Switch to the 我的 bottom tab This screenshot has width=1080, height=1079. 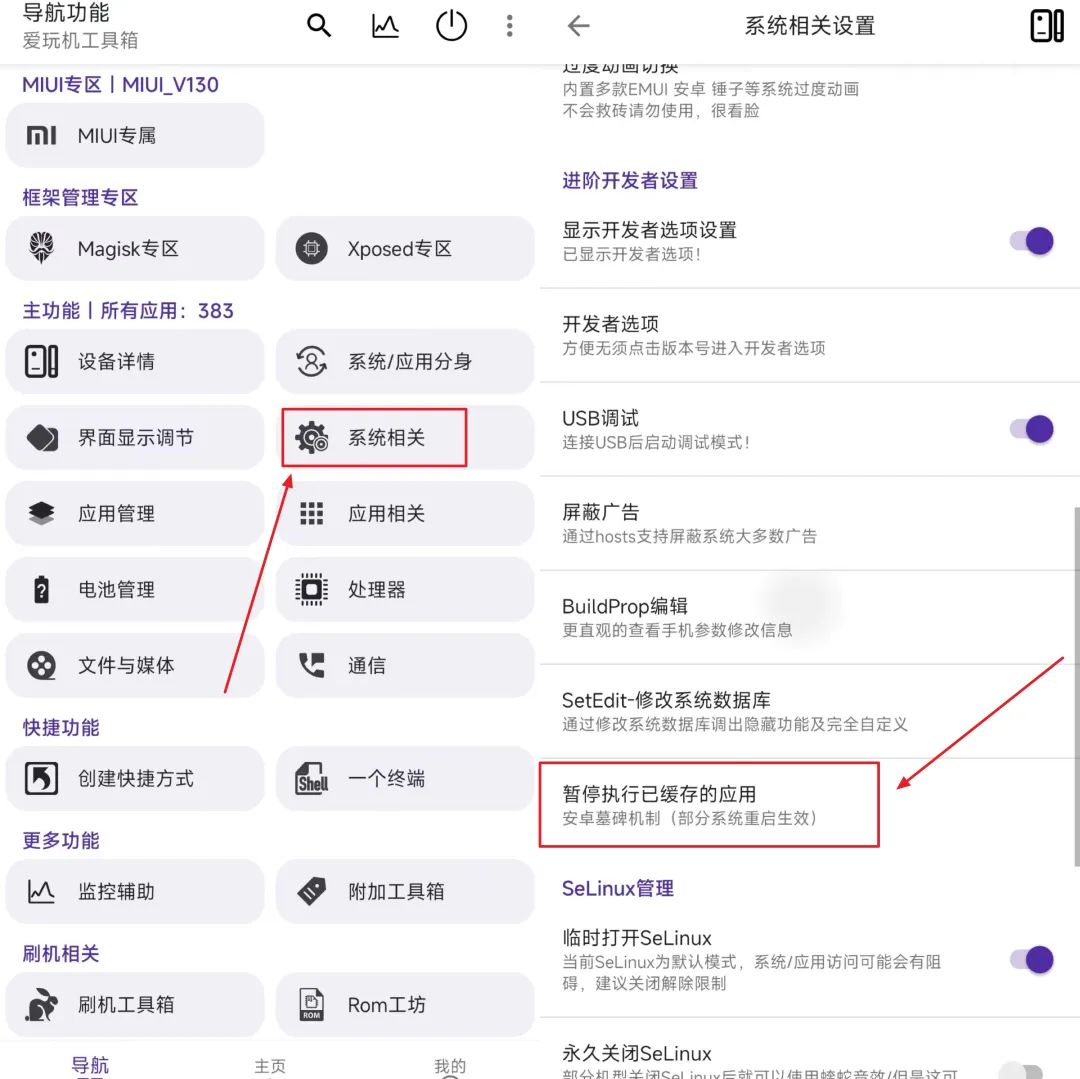click(x=450, y=1066)
